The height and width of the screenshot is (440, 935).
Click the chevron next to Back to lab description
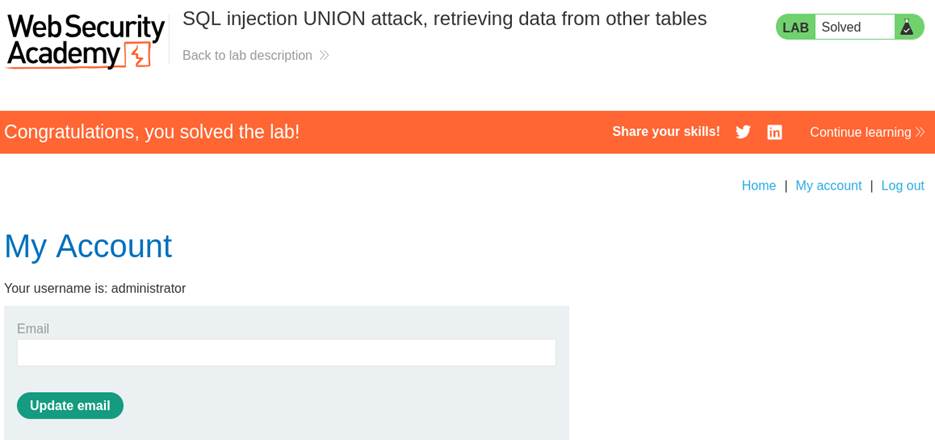click(324, 56)
